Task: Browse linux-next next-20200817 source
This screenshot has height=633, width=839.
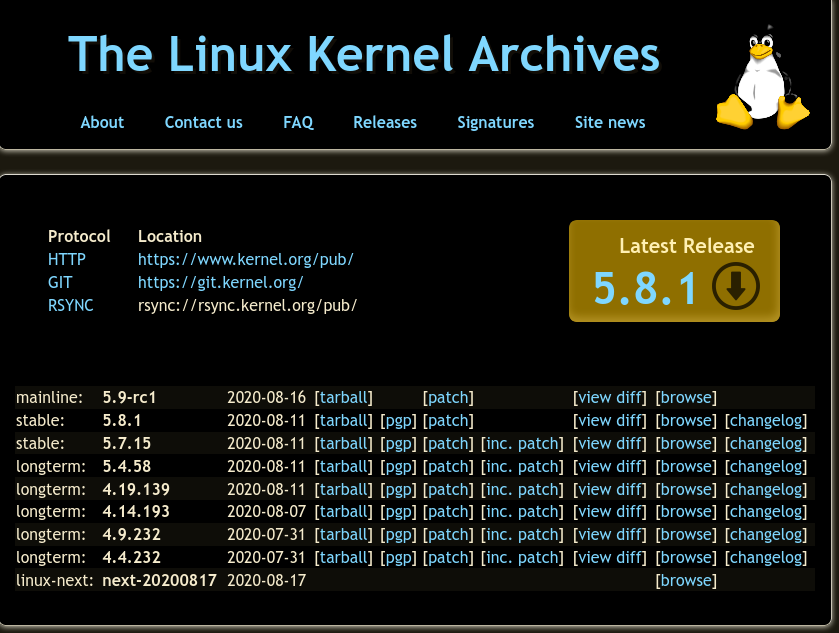Action: 686,581
